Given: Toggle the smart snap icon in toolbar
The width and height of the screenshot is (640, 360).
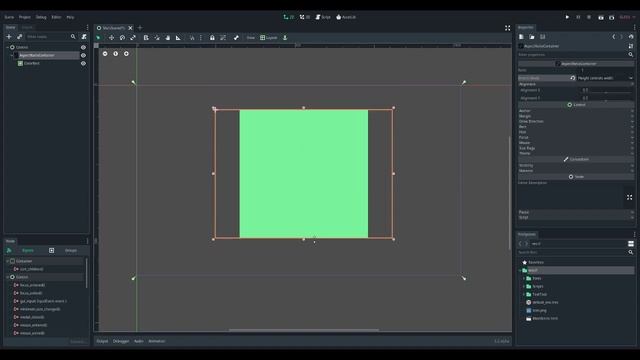Looking at the screenshot, I should coord(192,38).
